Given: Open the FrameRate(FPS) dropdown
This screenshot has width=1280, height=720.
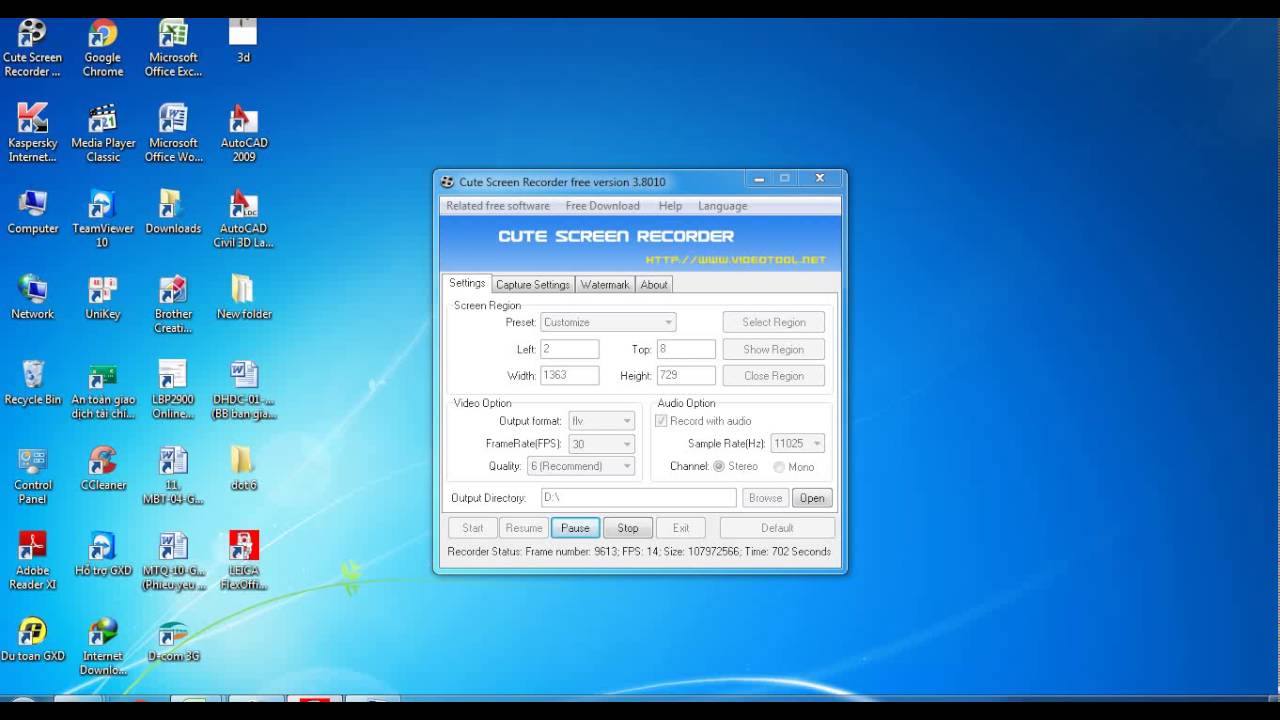Looking at the screenshot, I should tap(601, 444).
